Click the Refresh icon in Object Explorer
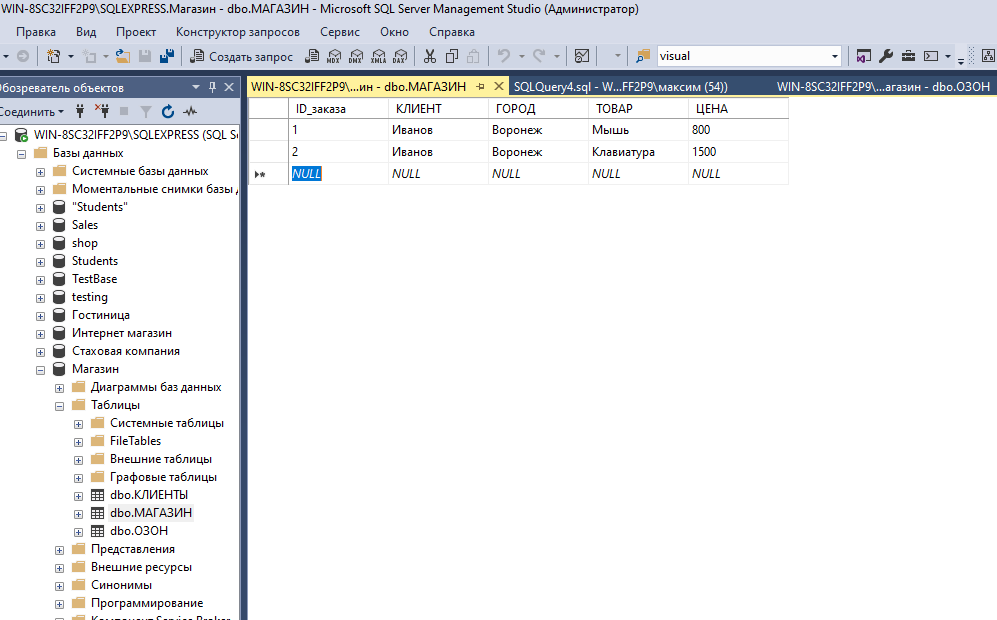Image resolution: width=997 pixels, height=620 pixels. tap(168, 112)
